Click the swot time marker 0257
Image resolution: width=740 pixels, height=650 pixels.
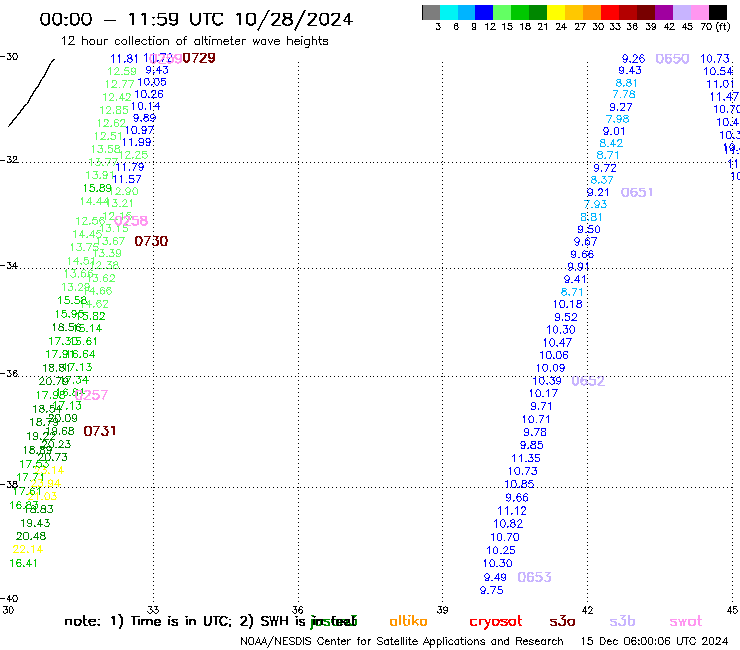92,395
